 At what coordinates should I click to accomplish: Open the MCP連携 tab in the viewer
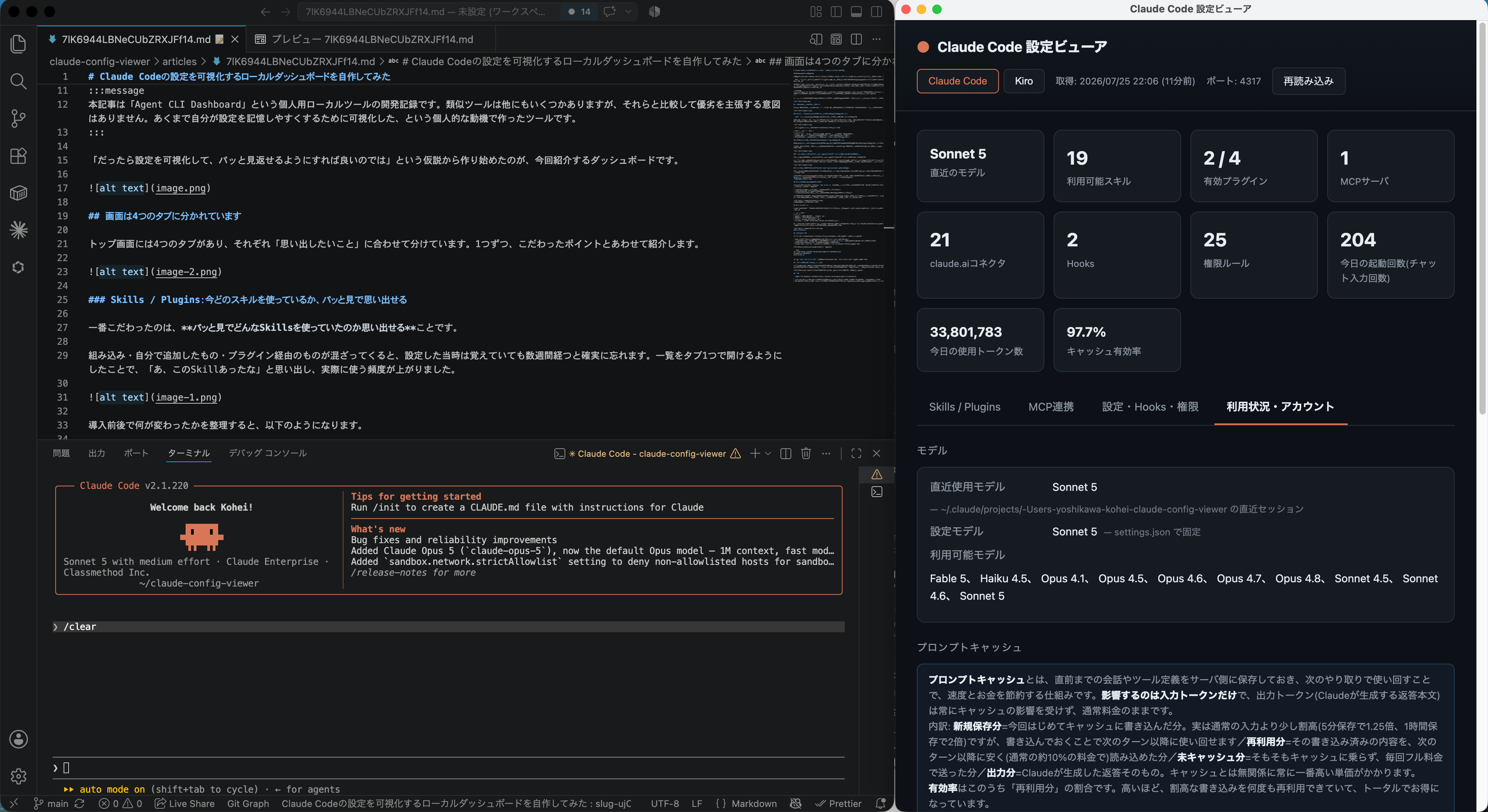click(x=1051, y=406)
